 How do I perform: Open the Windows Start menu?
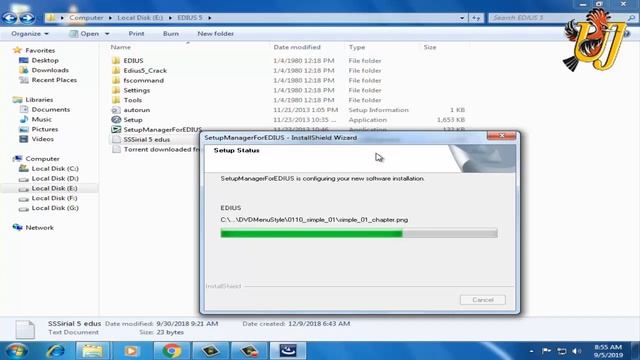click(x=17, y=351)
